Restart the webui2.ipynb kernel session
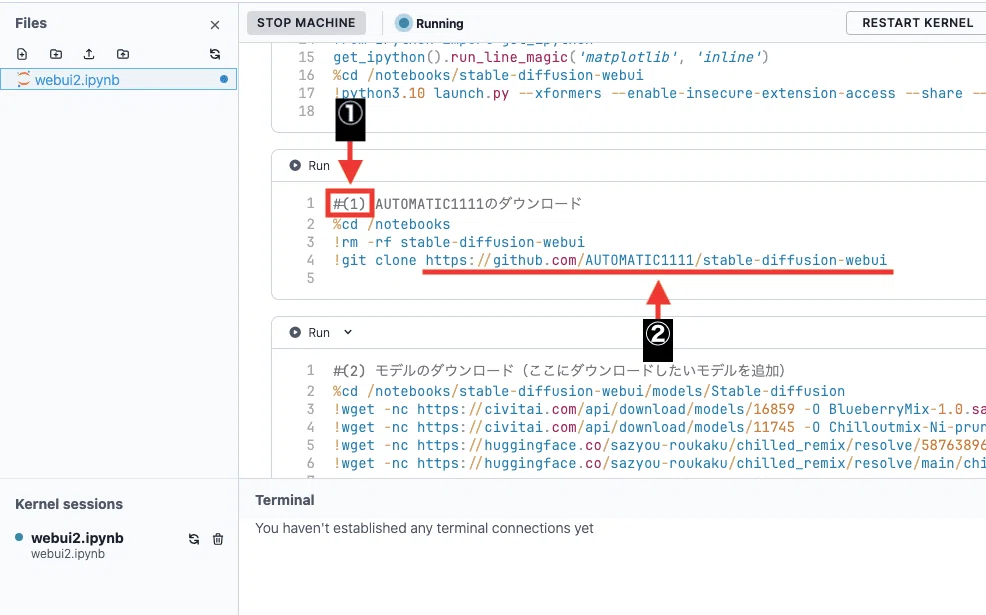The image size is (986, 615). pos(194,539)
